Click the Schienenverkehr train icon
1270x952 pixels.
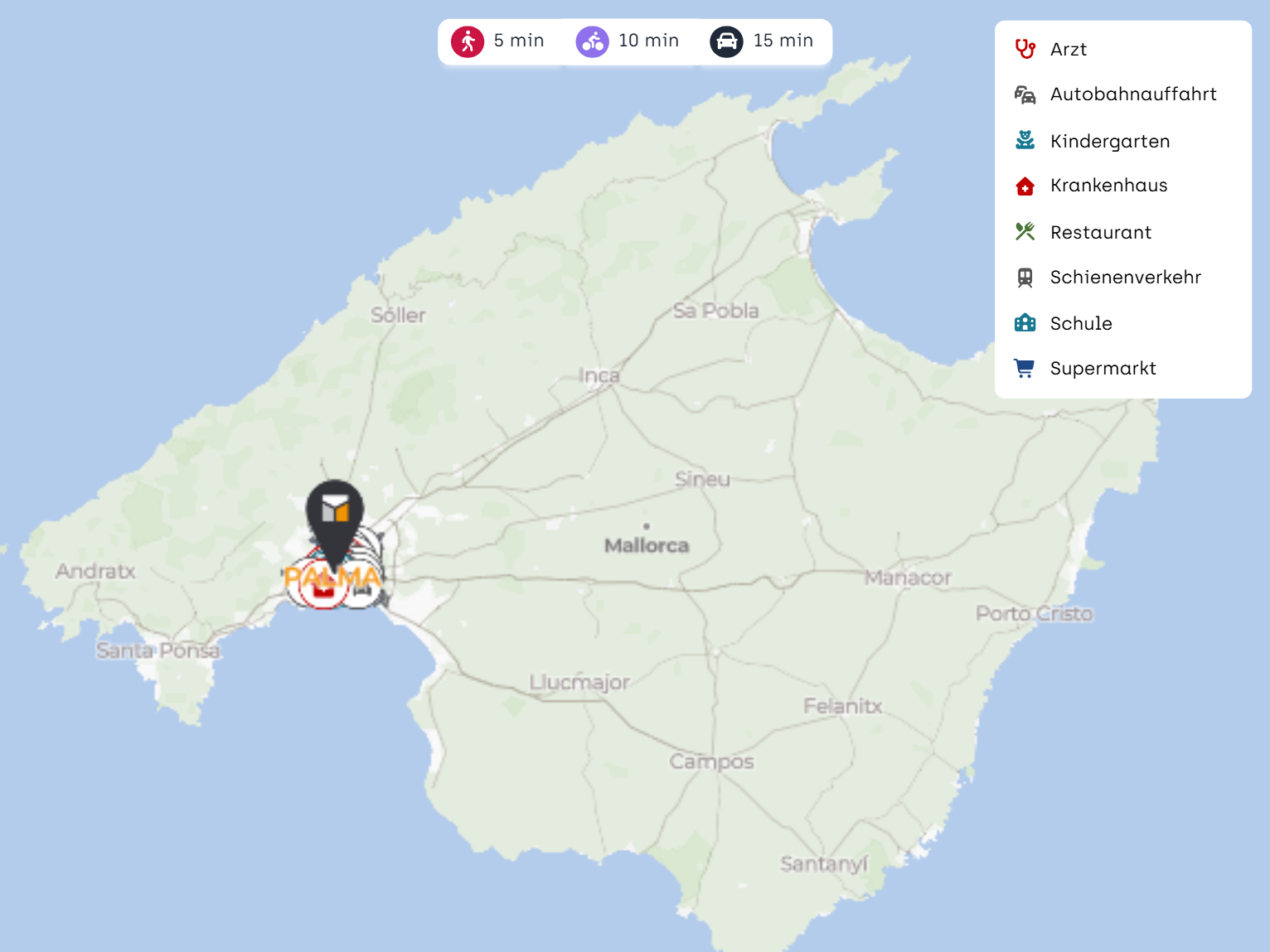[1025, 278]
